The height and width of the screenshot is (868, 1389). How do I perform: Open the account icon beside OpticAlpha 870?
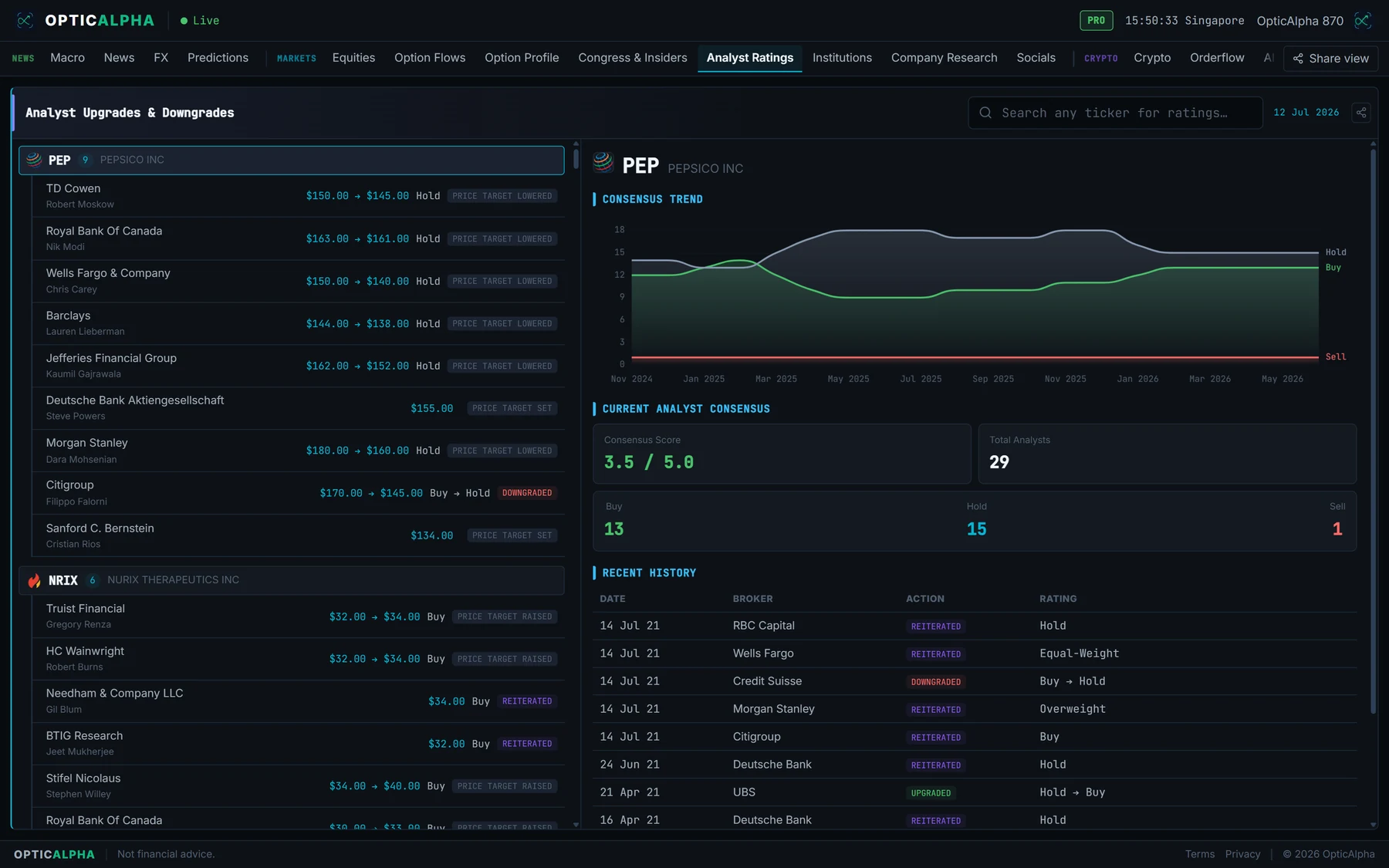[x=1363, y=21]
